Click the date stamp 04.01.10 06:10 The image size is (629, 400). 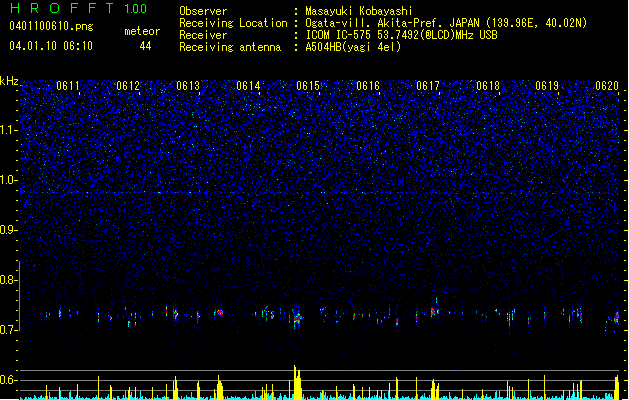coord(51,46)
